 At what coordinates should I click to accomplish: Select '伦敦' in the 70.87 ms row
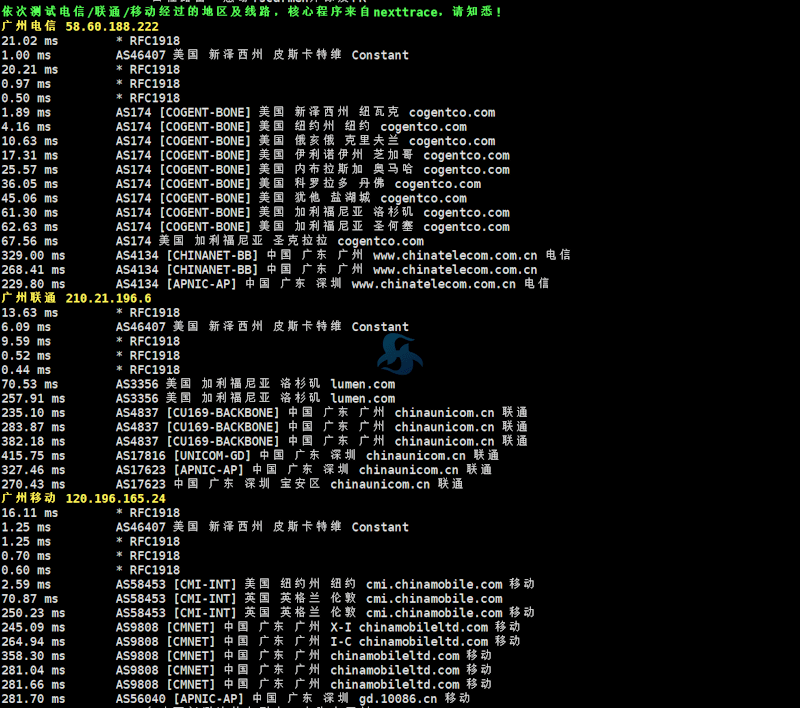pyautogui.click(x=343, y=599)
